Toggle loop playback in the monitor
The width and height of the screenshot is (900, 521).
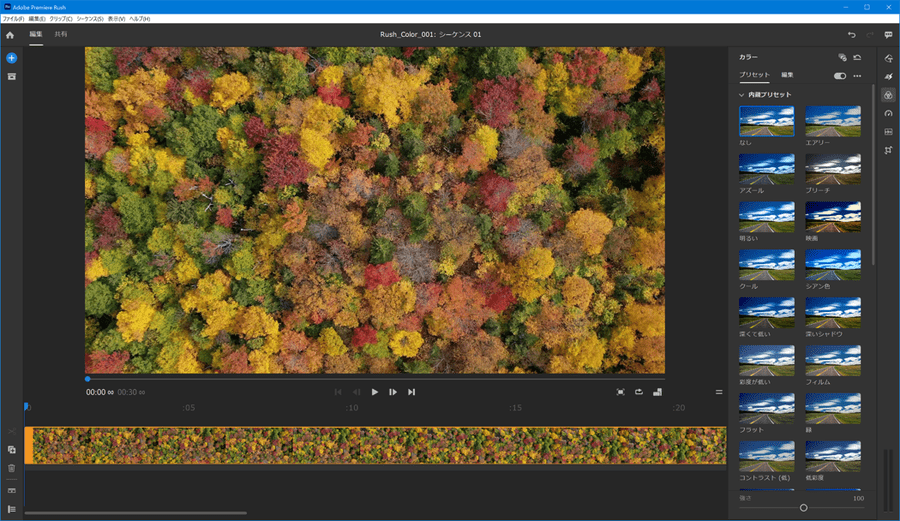tap(638, 392)
